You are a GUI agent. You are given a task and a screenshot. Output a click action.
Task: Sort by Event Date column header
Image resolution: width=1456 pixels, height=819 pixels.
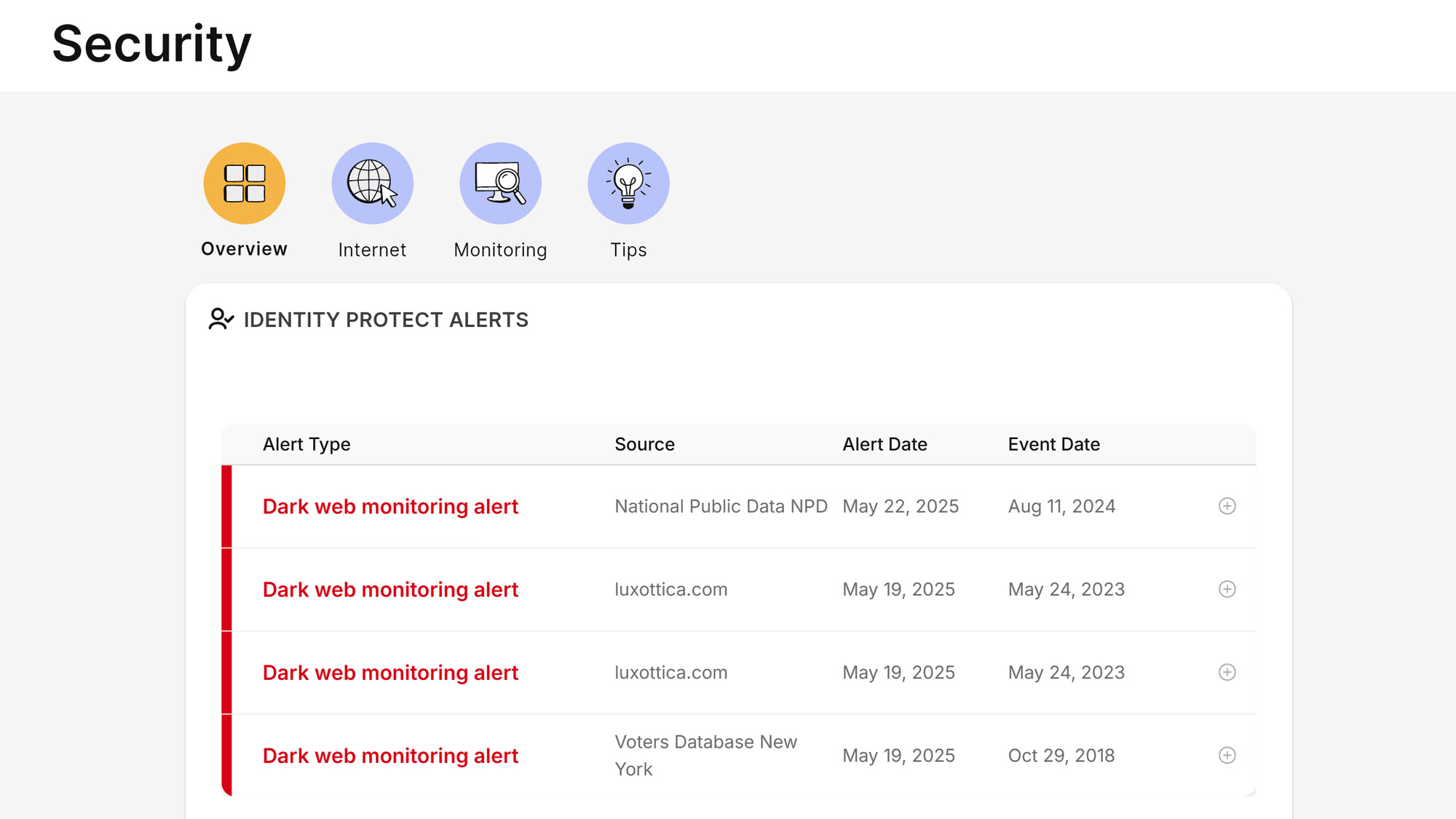click(x=1053, y=444)
